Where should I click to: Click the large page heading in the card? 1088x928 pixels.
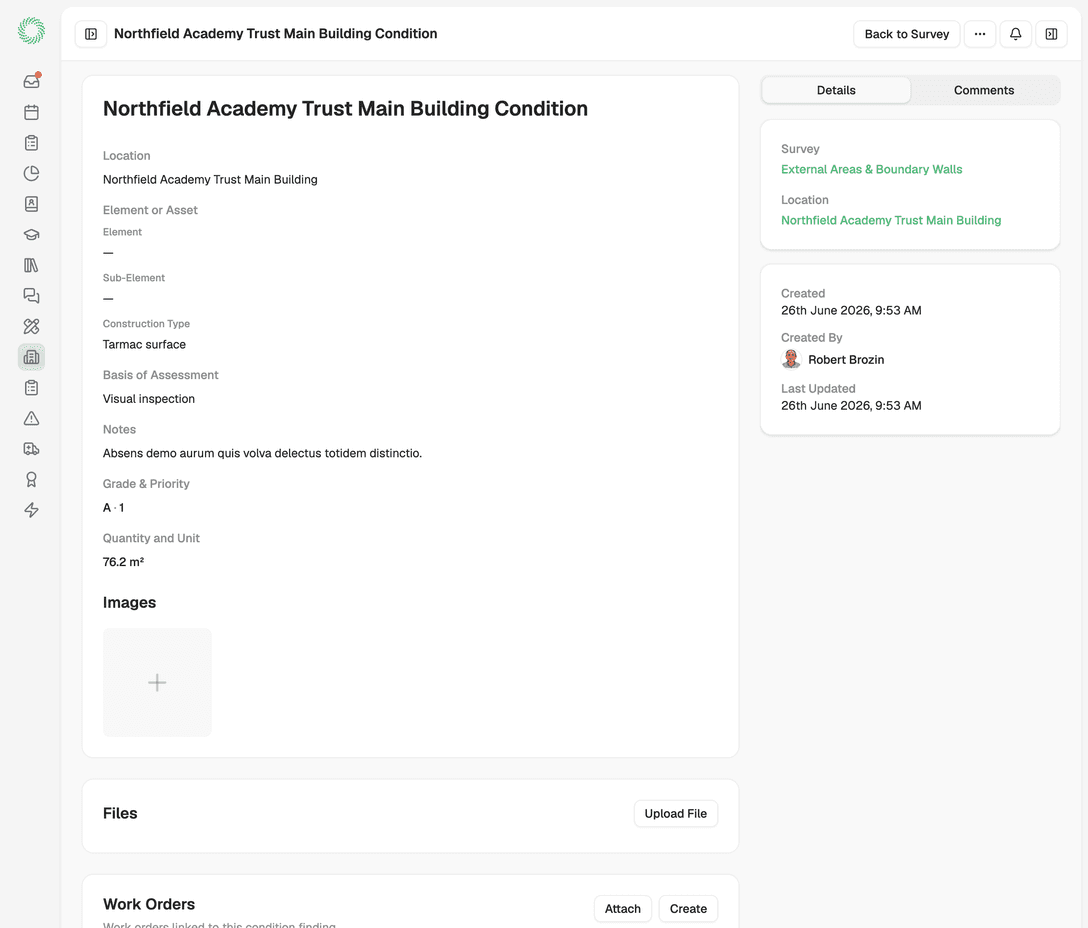346,109
